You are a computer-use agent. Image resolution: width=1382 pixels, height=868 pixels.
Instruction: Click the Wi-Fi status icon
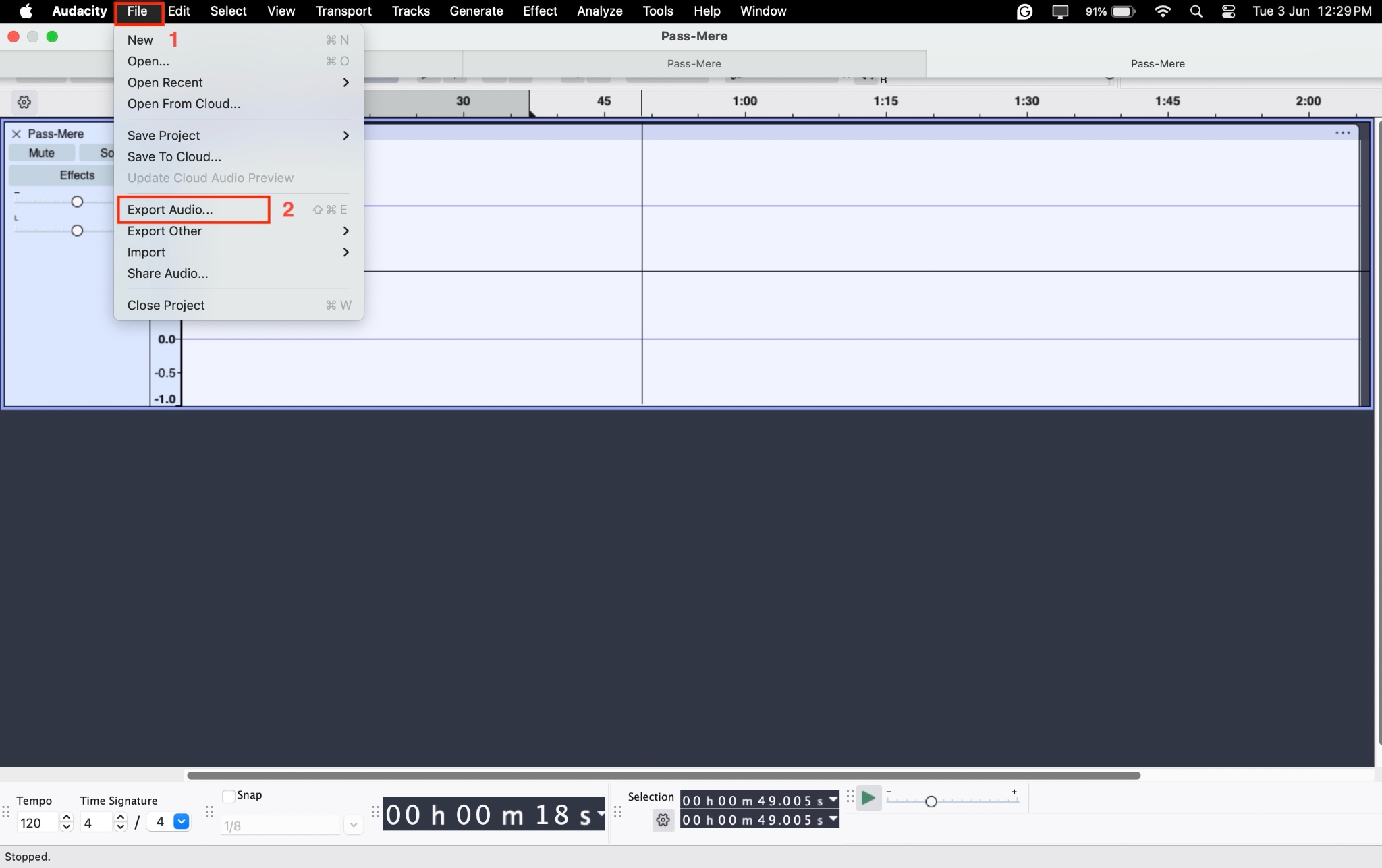point(1162,11)
